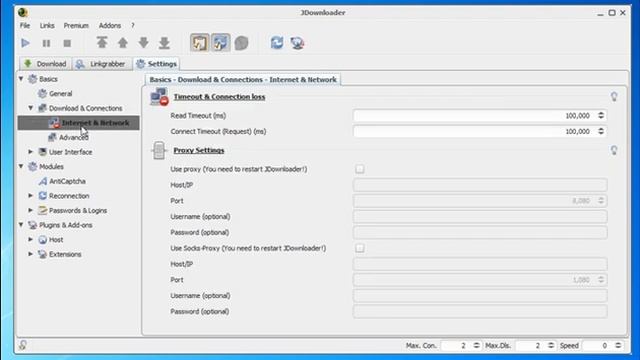
Task: Click the JDownloader logo in title bar
Action: 23,12
